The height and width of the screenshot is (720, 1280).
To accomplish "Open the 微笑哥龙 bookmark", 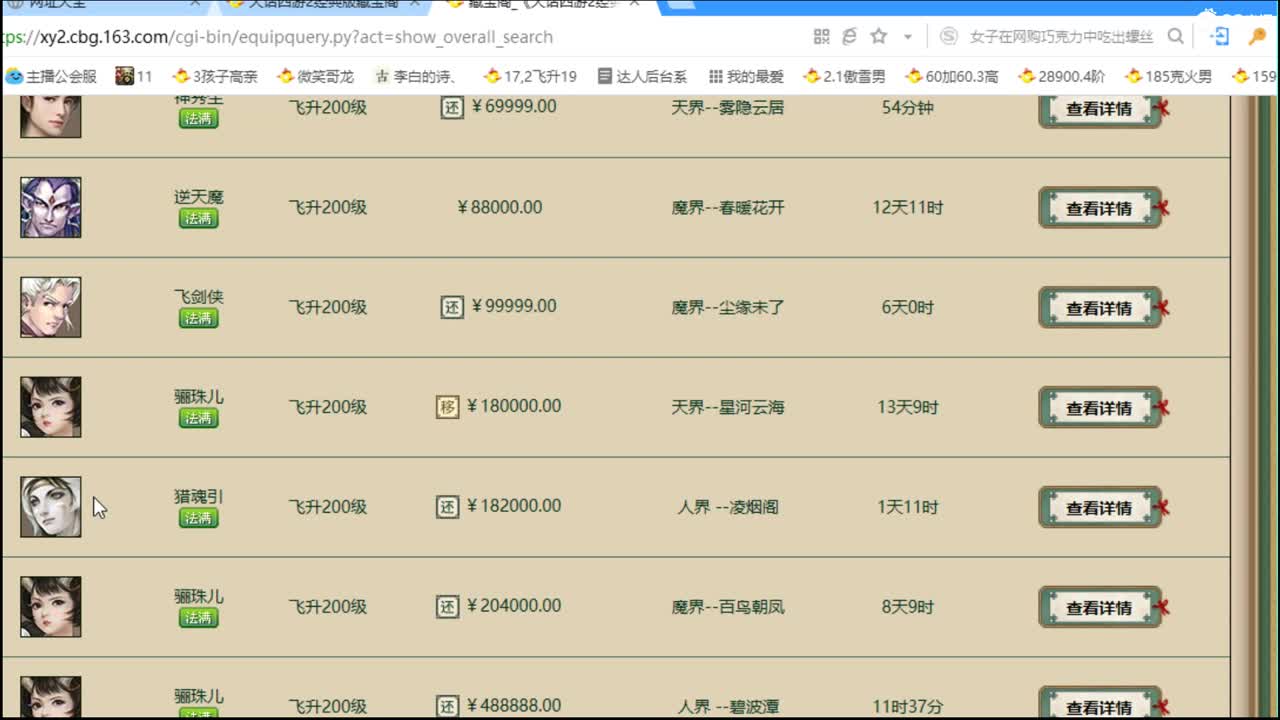I will pos(315,76).
